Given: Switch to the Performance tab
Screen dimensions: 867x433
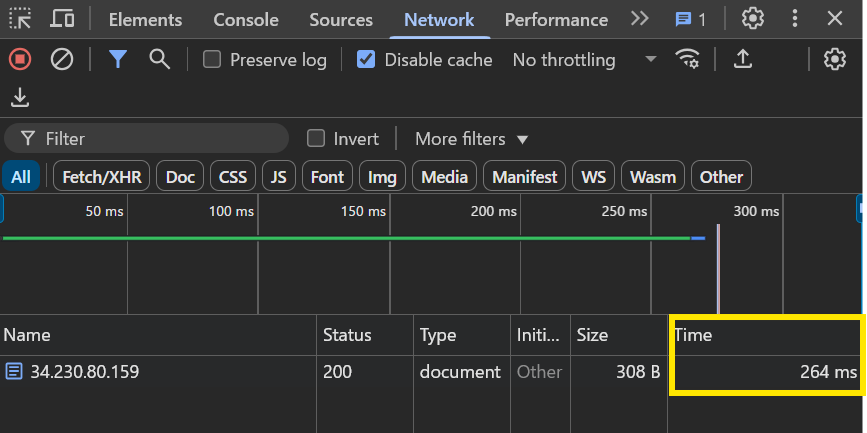Looking at the screenshot, I should (556, 20).
